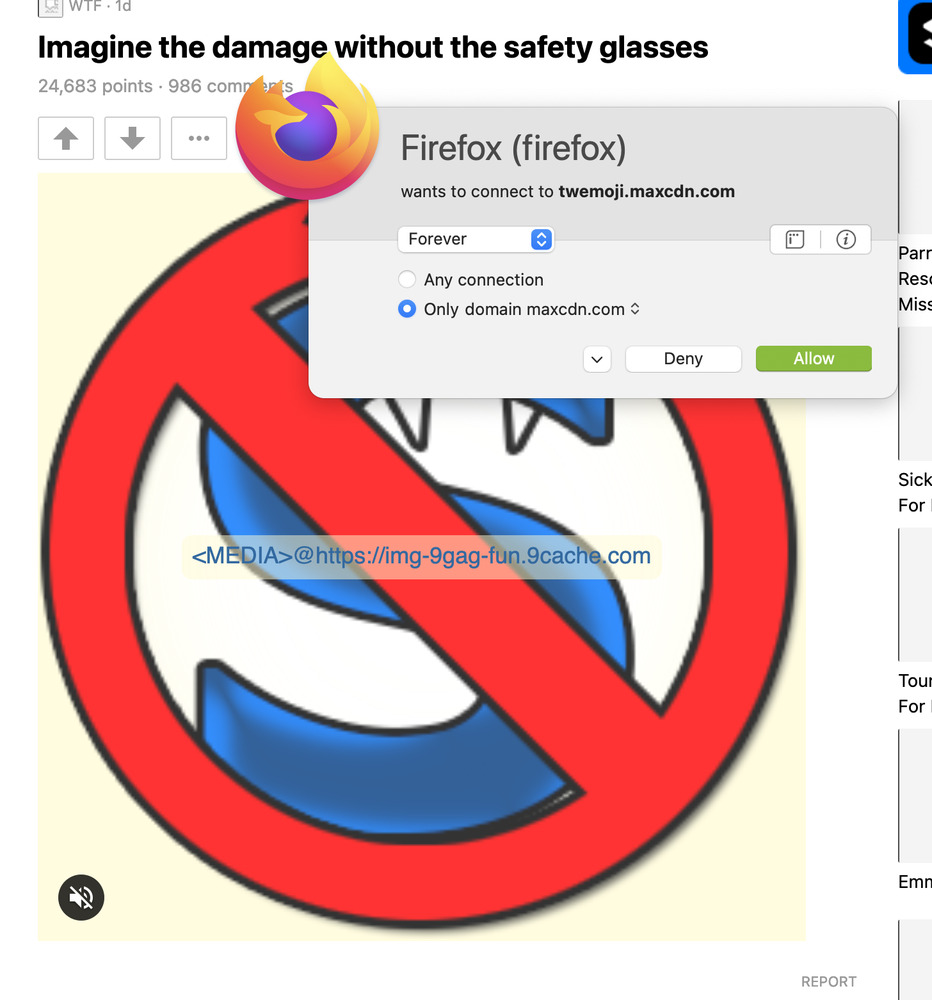
Task: Unmute the video using the speaker icon
Action: tap(81, 897)
